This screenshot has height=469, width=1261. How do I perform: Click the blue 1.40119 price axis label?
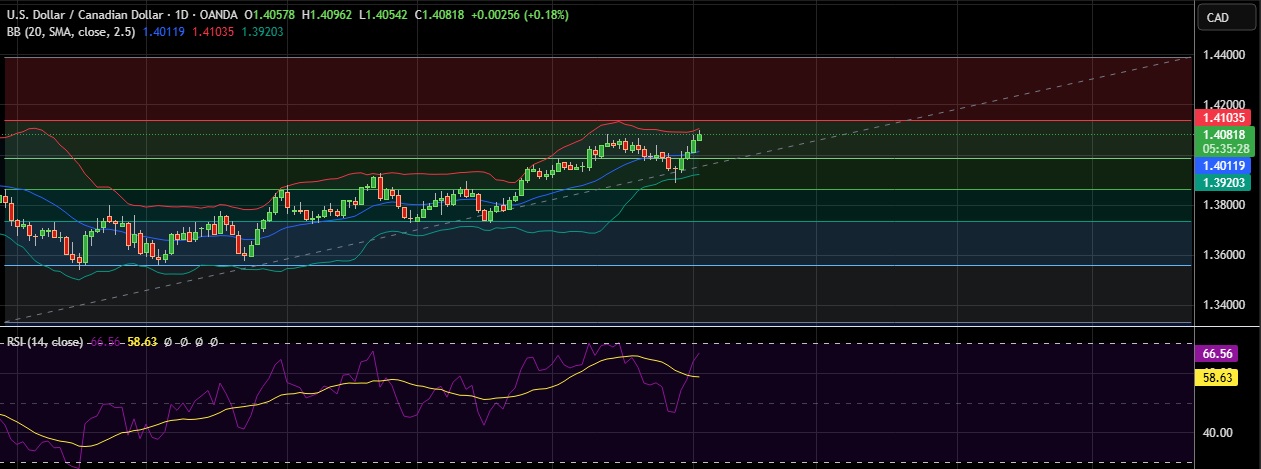point(1224,165)
